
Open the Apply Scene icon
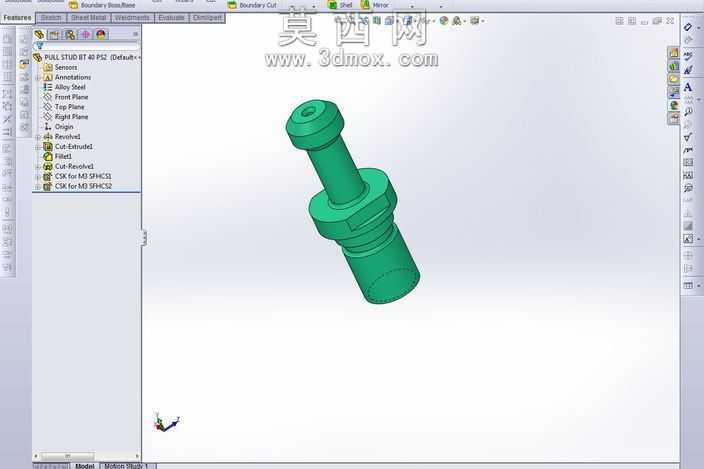coord(457,21)
